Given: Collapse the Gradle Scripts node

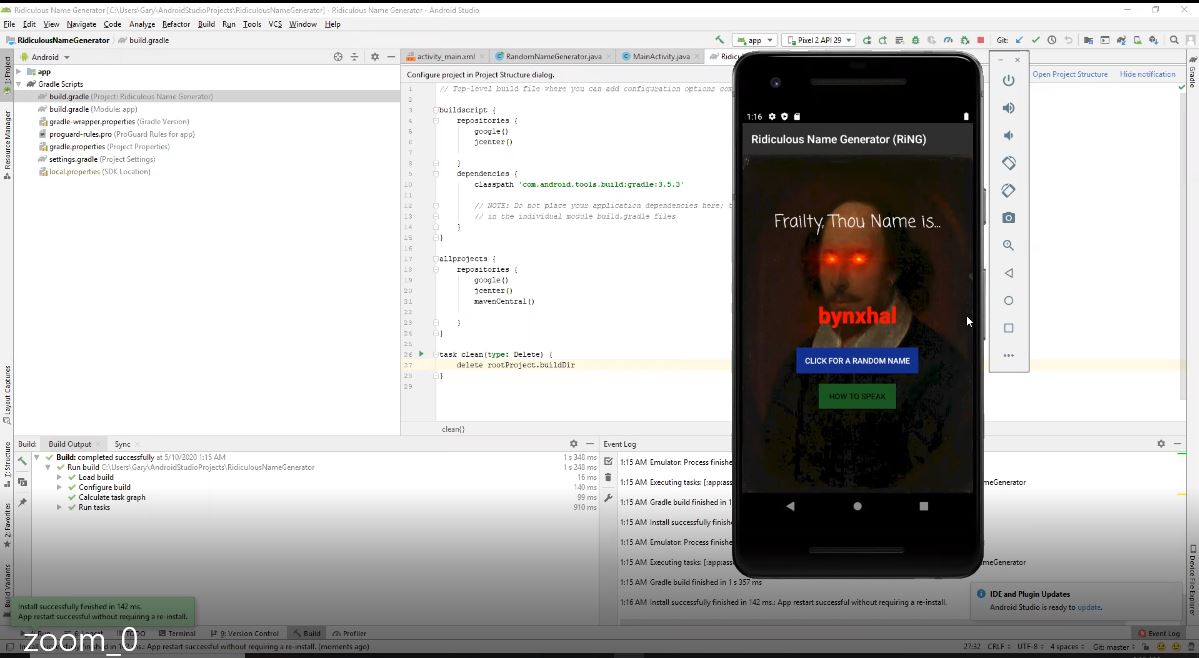Looking at the screenshot, I should [19, 84].
